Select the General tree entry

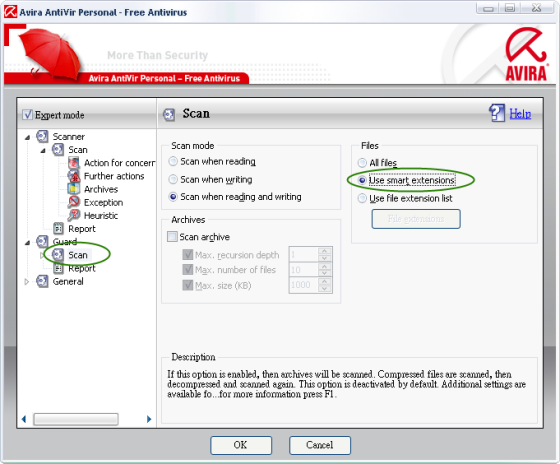click(68, 281)
